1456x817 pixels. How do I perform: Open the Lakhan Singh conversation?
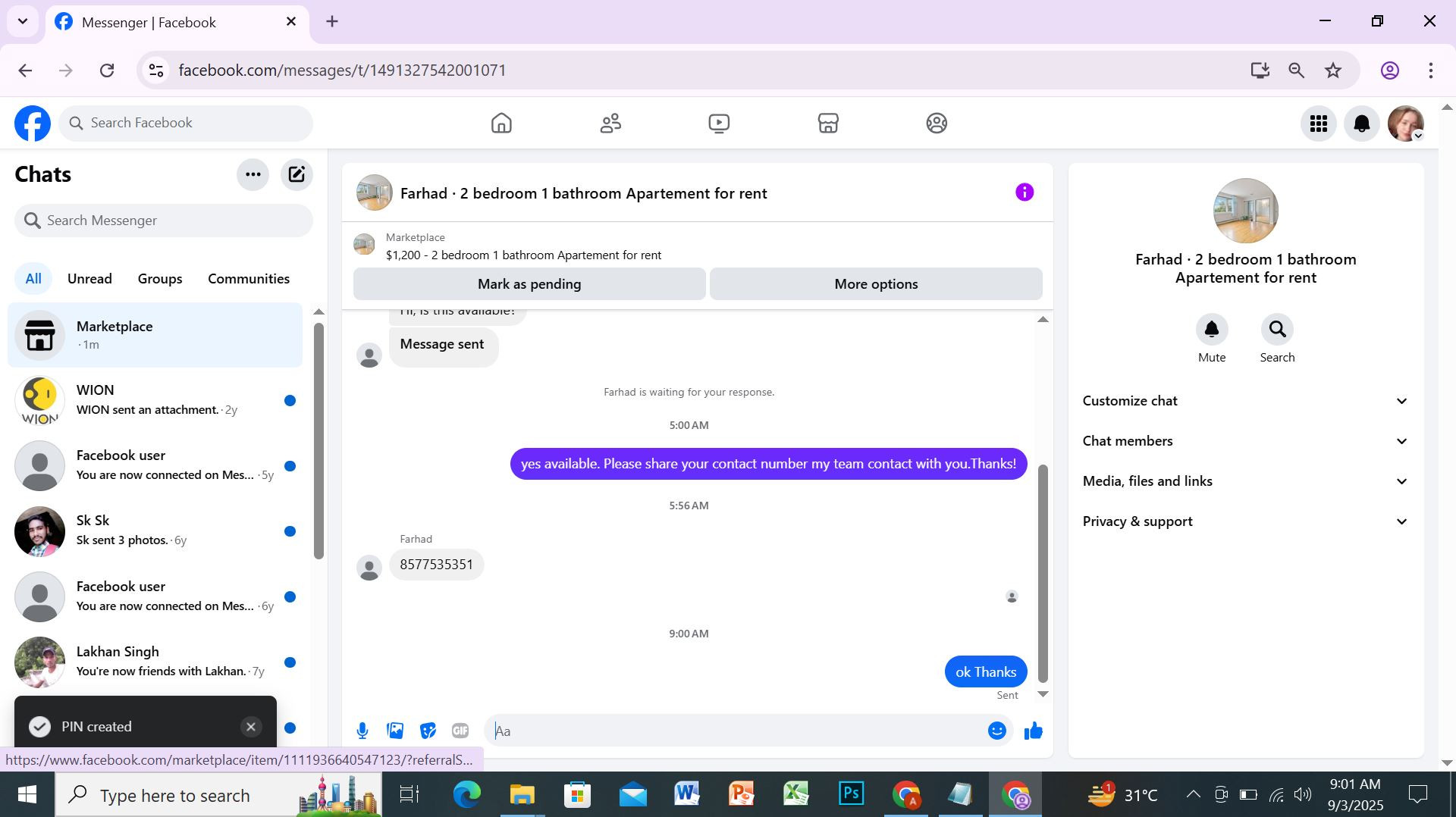point(155,662)
